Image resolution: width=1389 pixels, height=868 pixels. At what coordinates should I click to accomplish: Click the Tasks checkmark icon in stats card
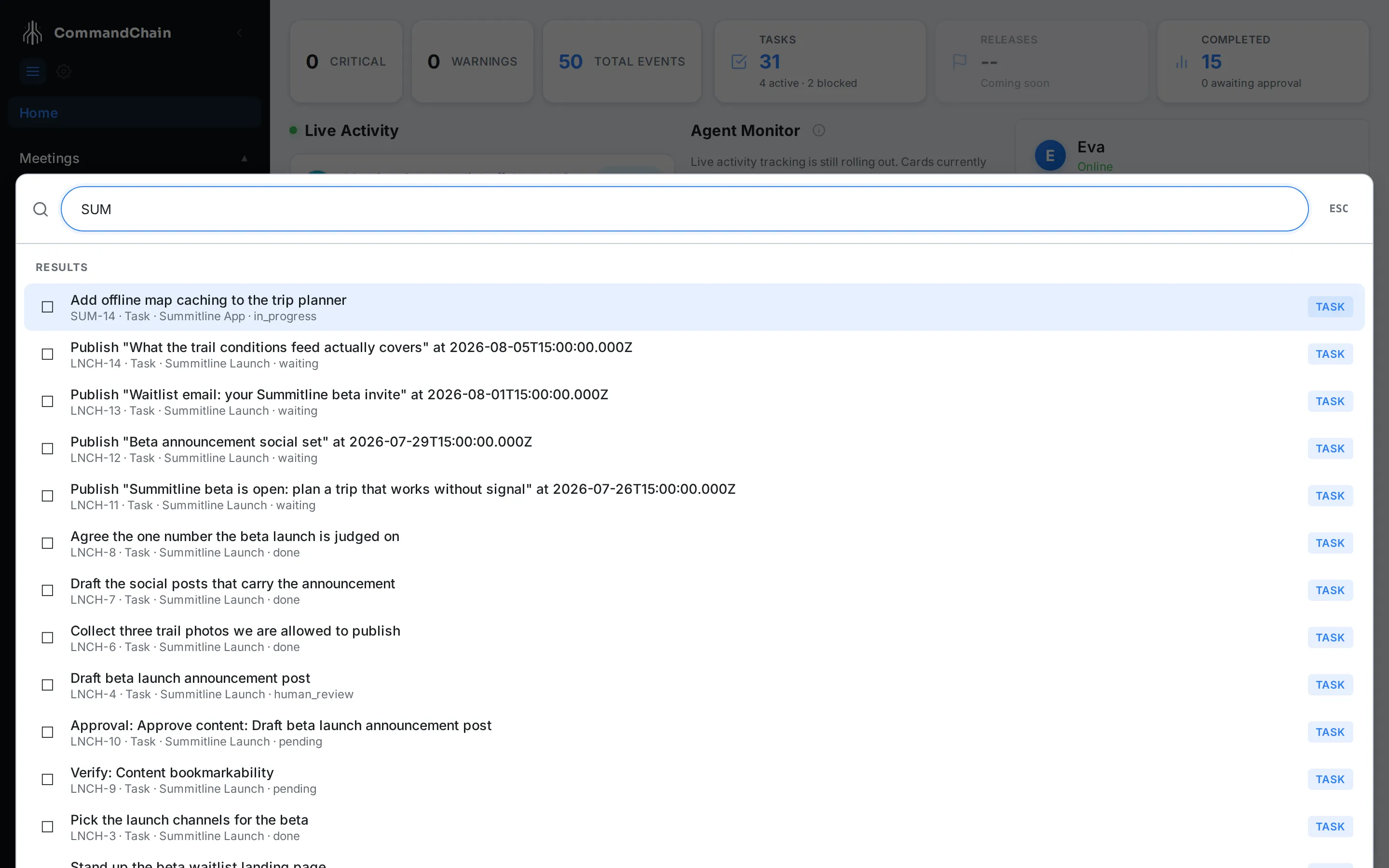point(739,61)
